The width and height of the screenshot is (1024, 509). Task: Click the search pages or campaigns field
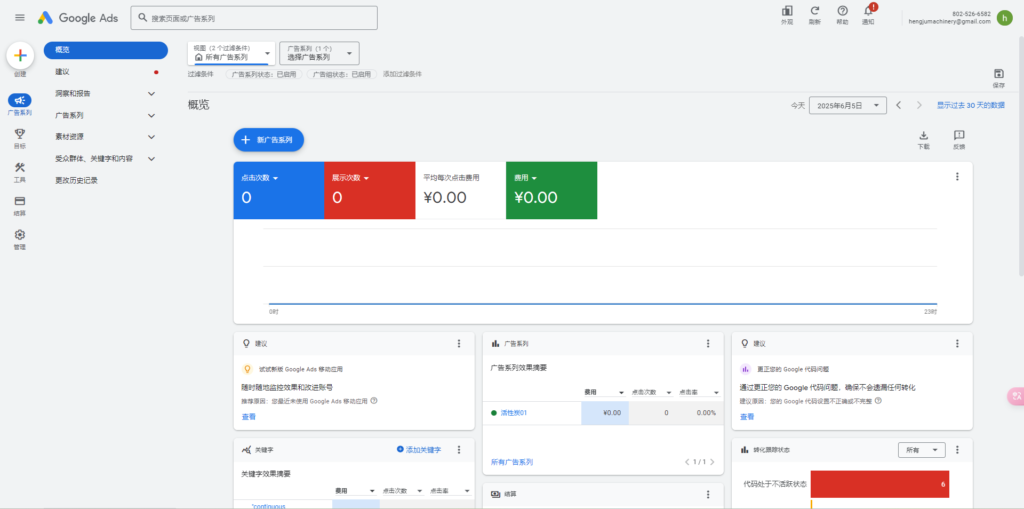(254, 18)
